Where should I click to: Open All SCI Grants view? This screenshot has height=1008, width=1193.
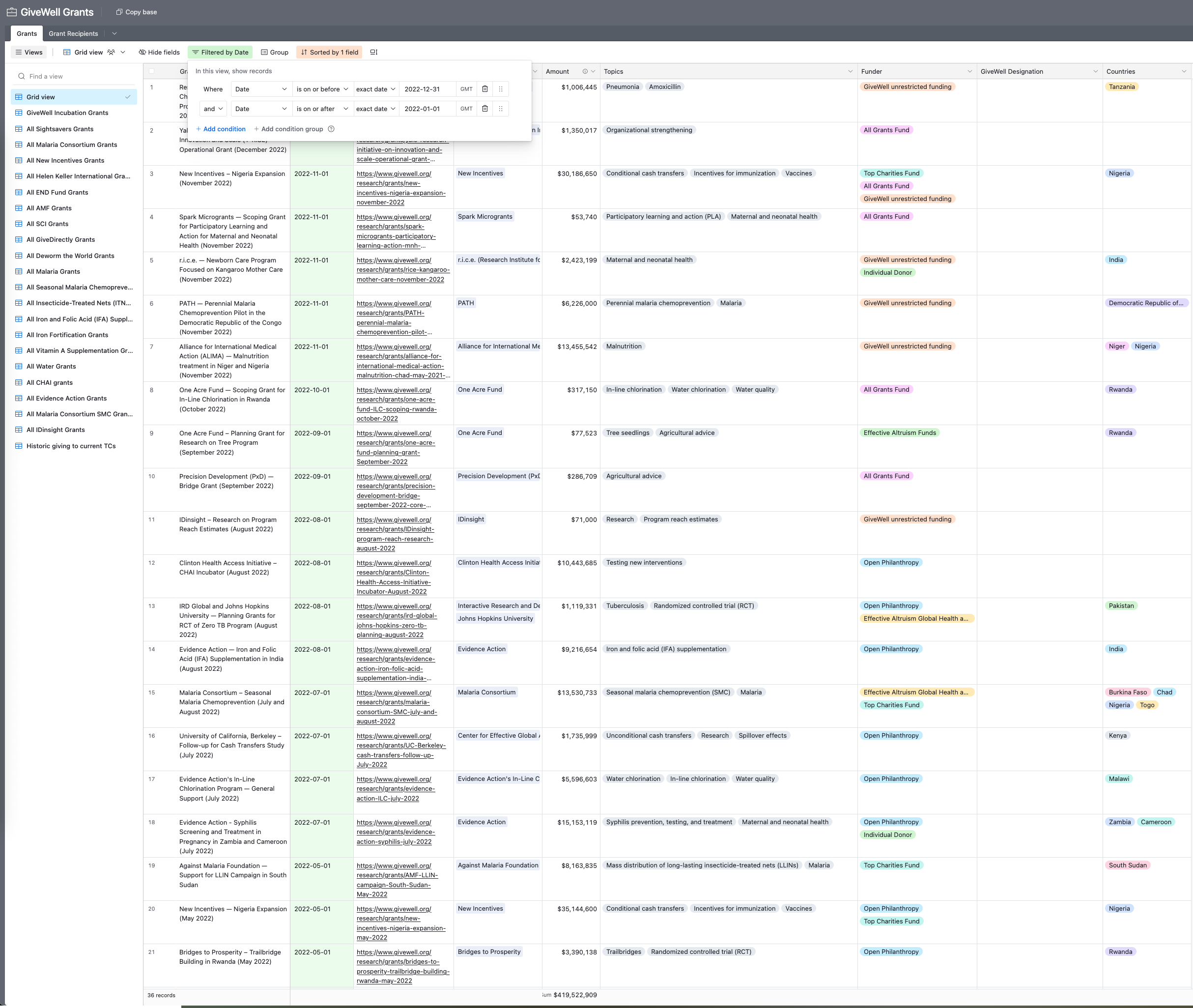pos(74,224)
